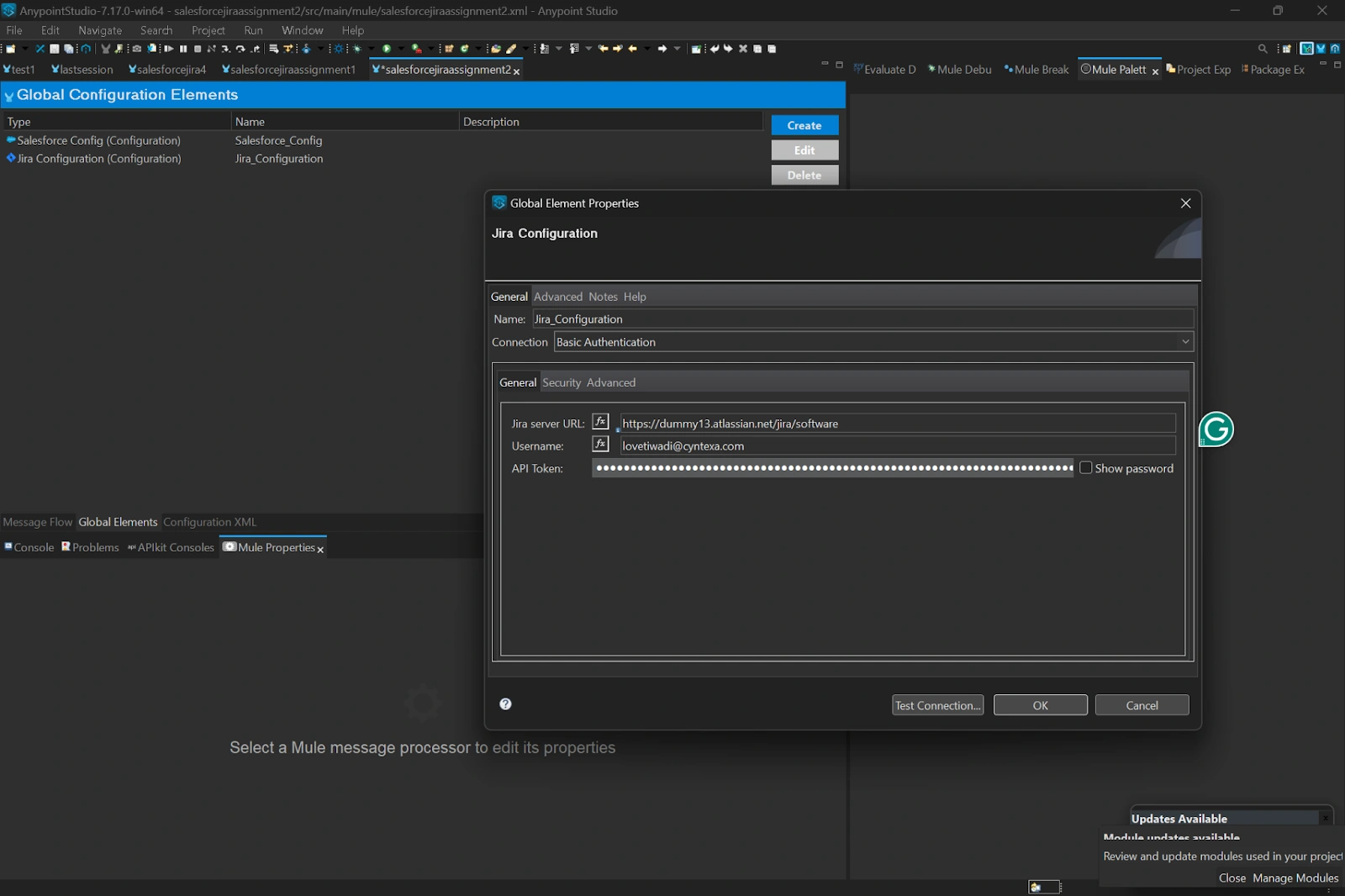Click the floating Grammarly icon
The width and height of the screenshot is (1345, 896).
tap(1215, 429)
